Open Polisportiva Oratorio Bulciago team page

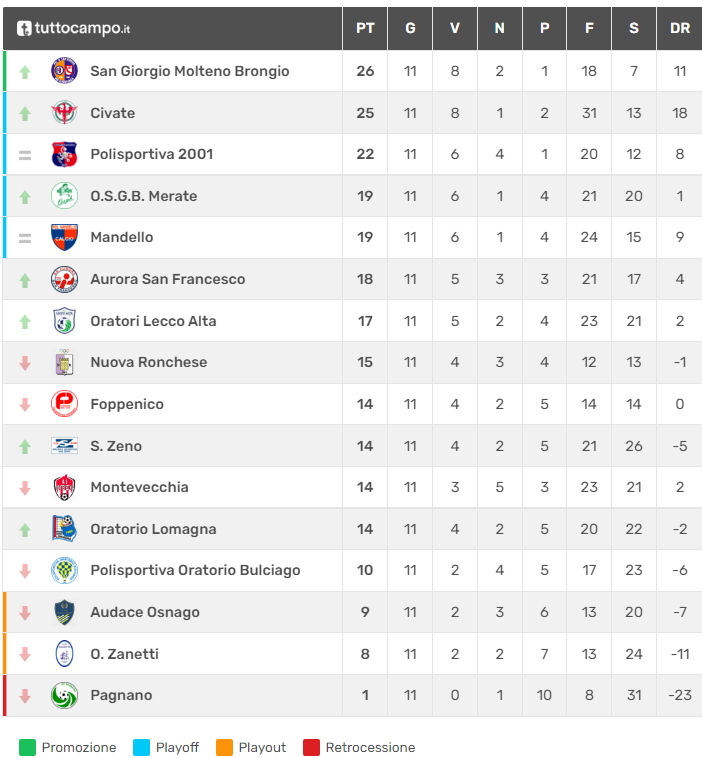pos(195,570)
